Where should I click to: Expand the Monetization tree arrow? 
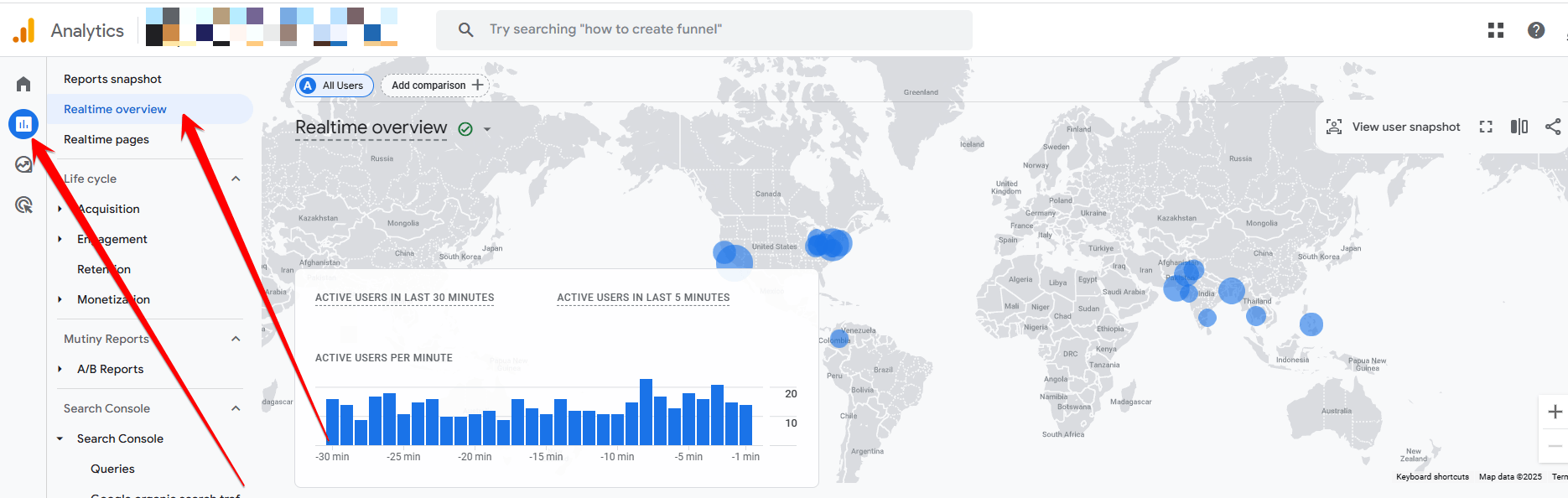pyautogui.click(x=60, y=299)
